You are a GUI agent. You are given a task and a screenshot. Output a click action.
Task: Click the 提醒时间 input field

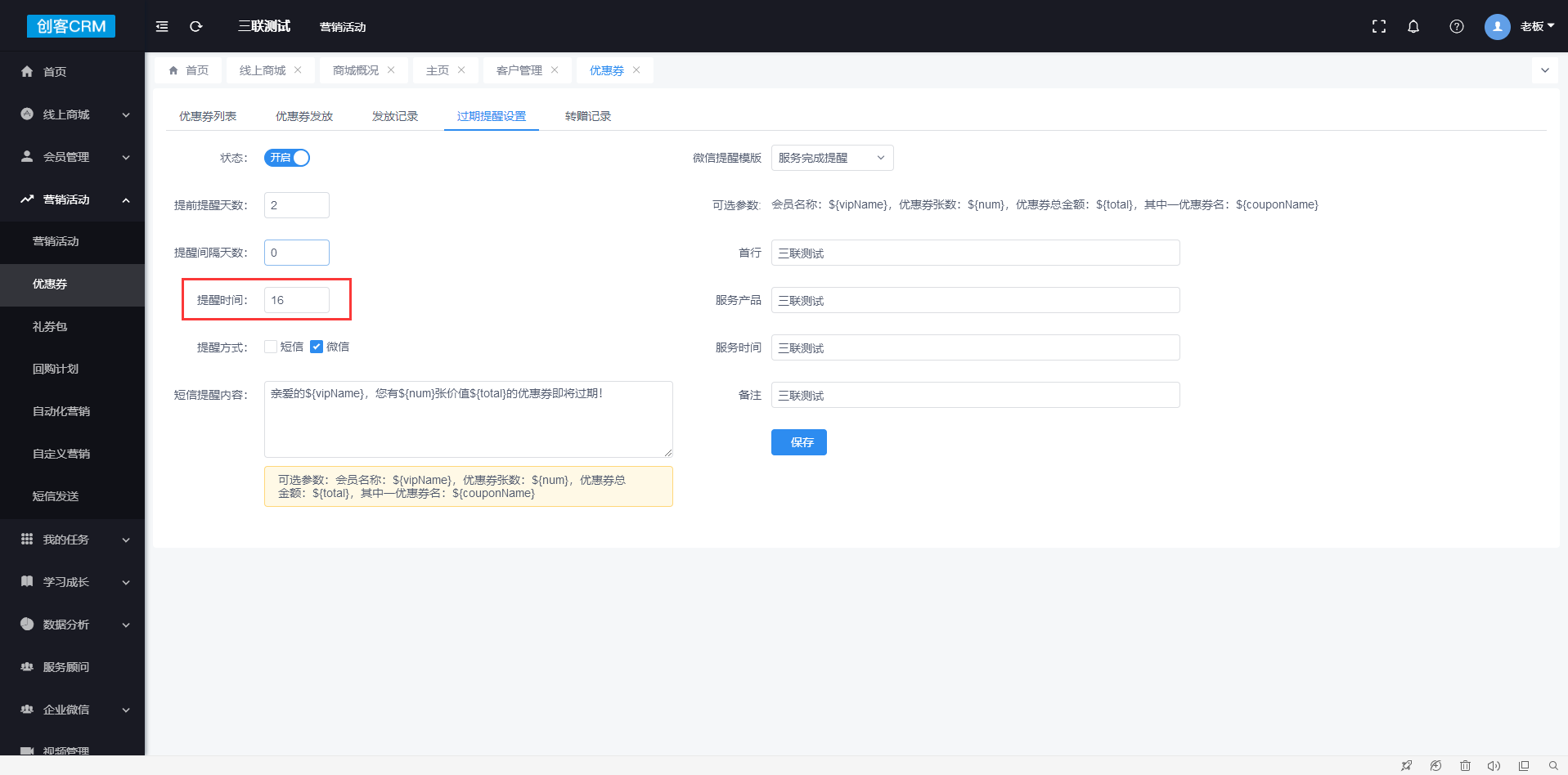click(x=297, y=300)
